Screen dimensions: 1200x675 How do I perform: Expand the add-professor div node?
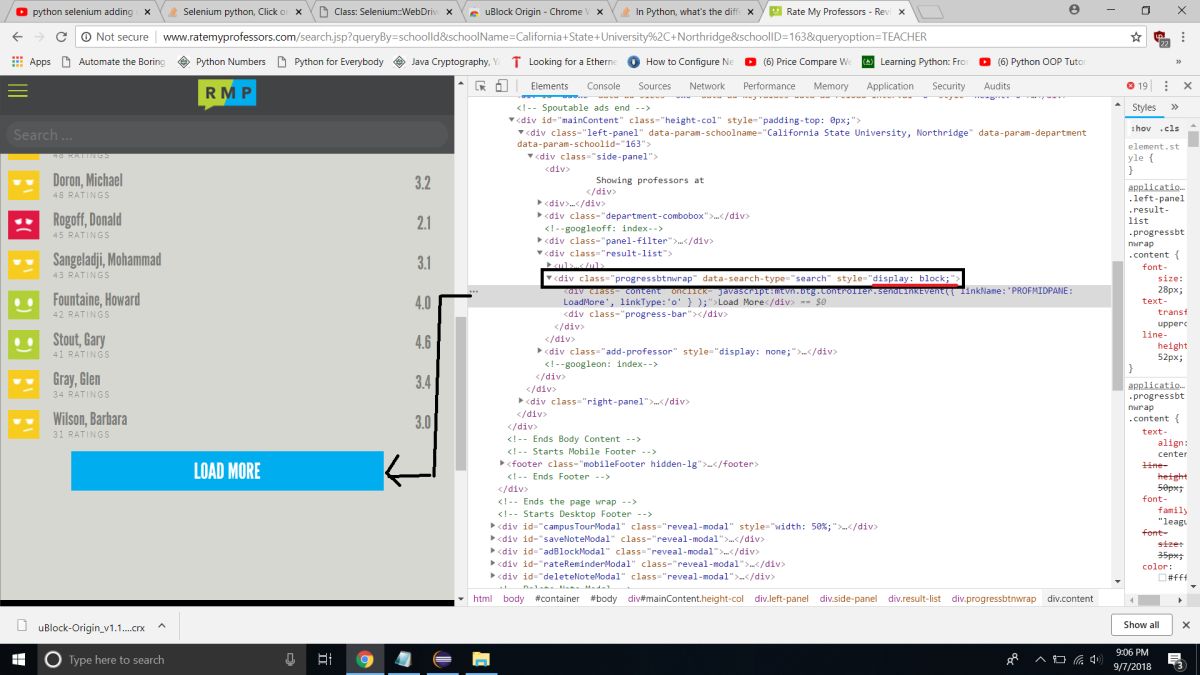(541, 351)
